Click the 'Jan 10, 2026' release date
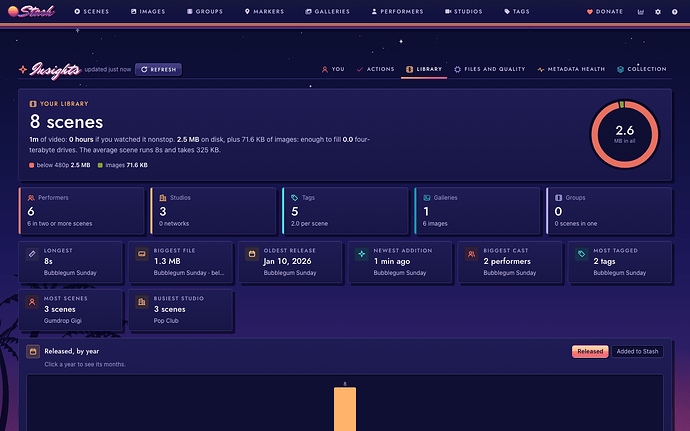 coord(287,262)
